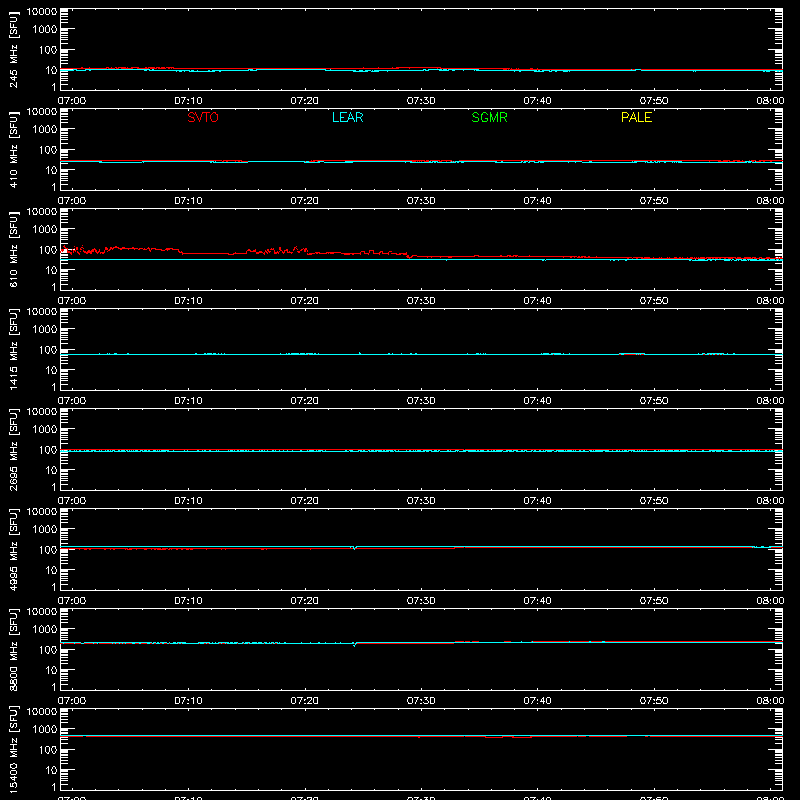This screenshot has height=800, width=800.
Task: Click 07:50 tick under the 2695 MHz panel
Action: coord(654,501)
